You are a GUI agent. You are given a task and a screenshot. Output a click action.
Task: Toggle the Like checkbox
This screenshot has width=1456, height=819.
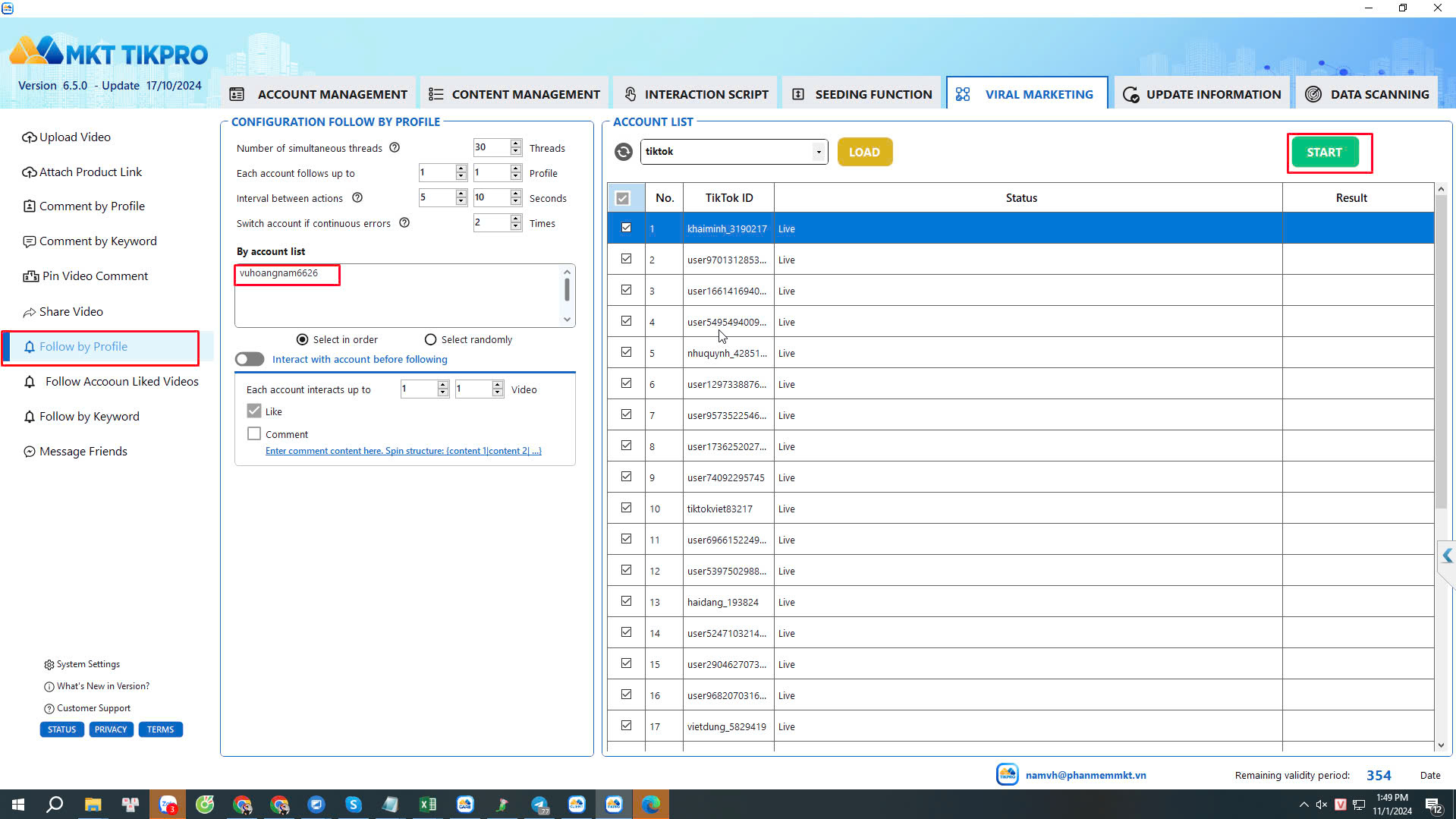pyautogui.click(x=254, y=411)
